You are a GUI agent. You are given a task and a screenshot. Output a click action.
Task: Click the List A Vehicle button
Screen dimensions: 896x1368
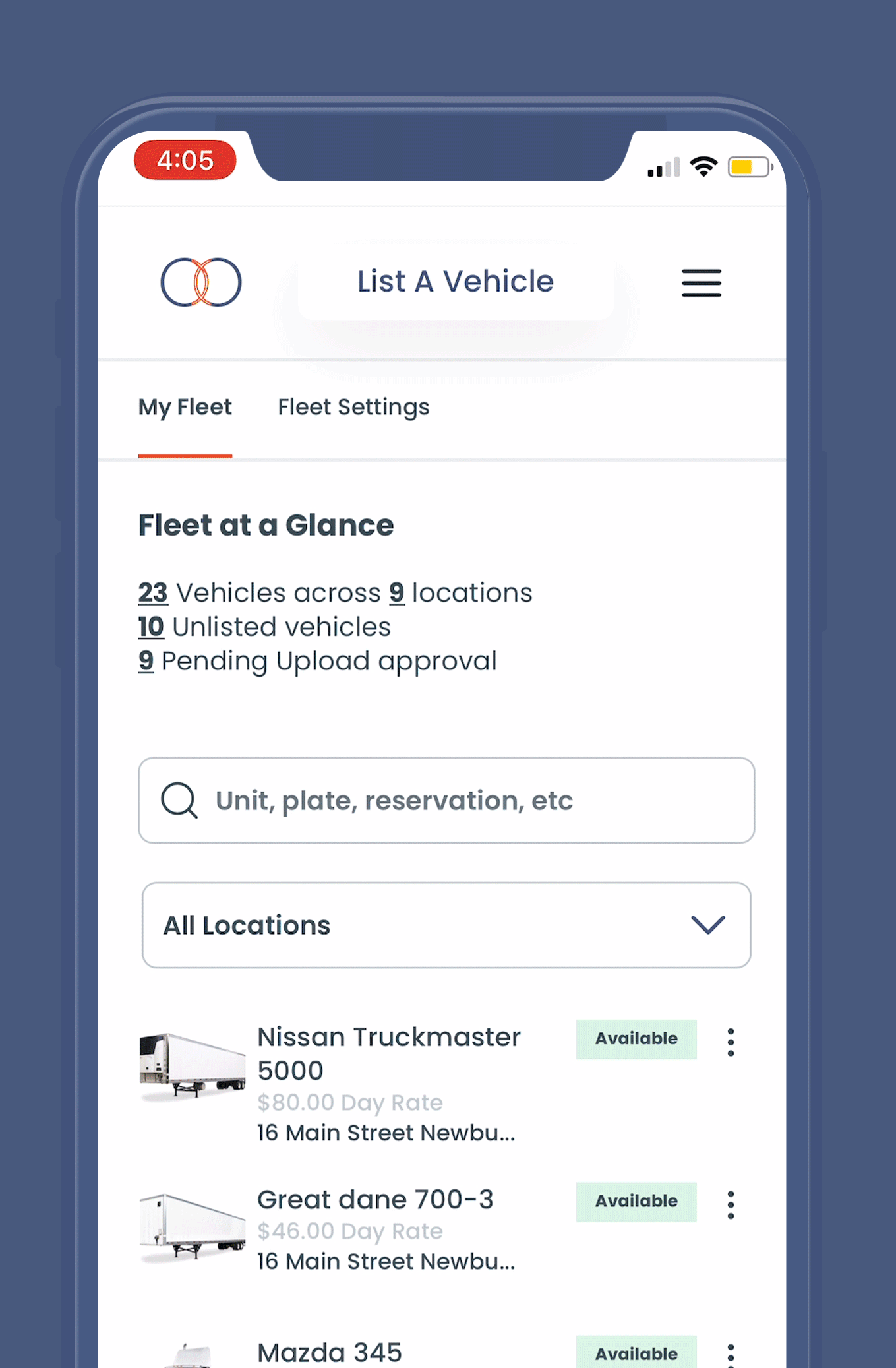[x=456, y=281]
